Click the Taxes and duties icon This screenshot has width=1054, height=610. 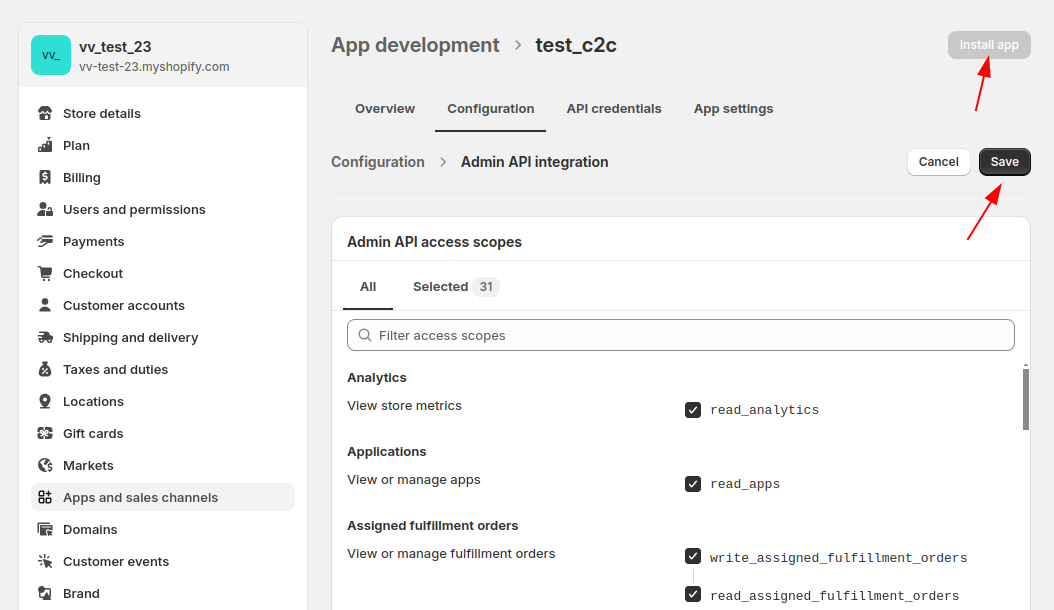(45, 369)
